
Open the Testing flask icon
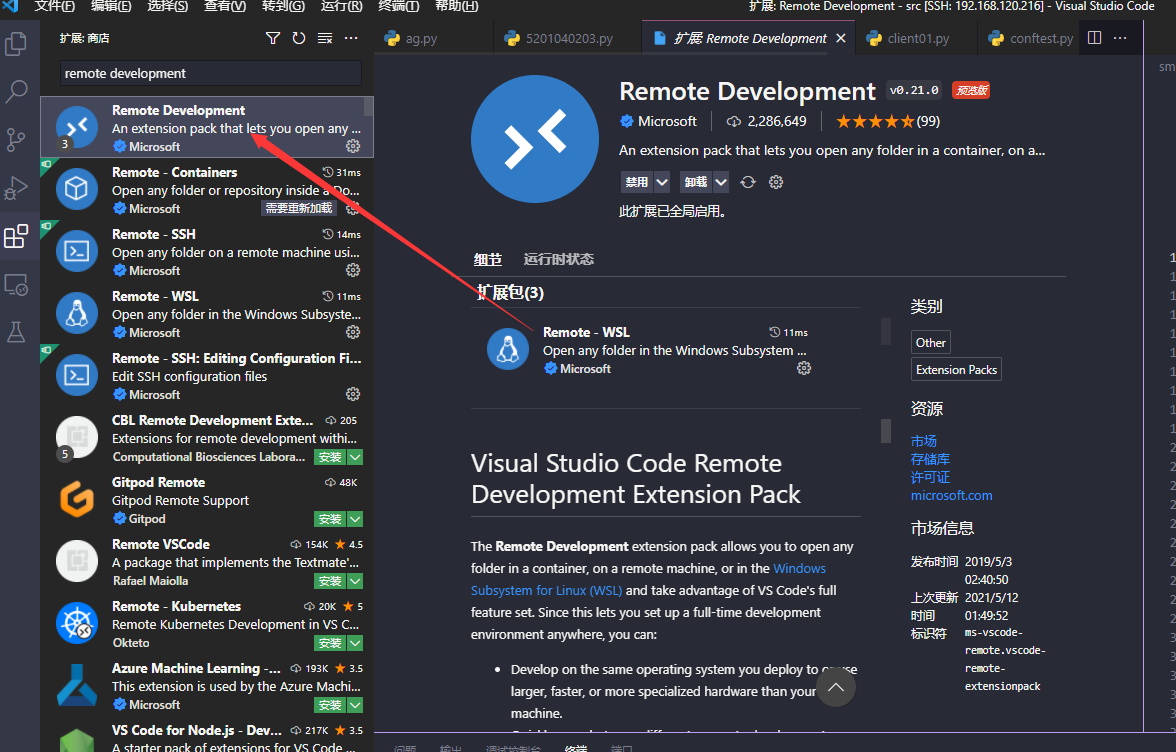pos(16,332)
